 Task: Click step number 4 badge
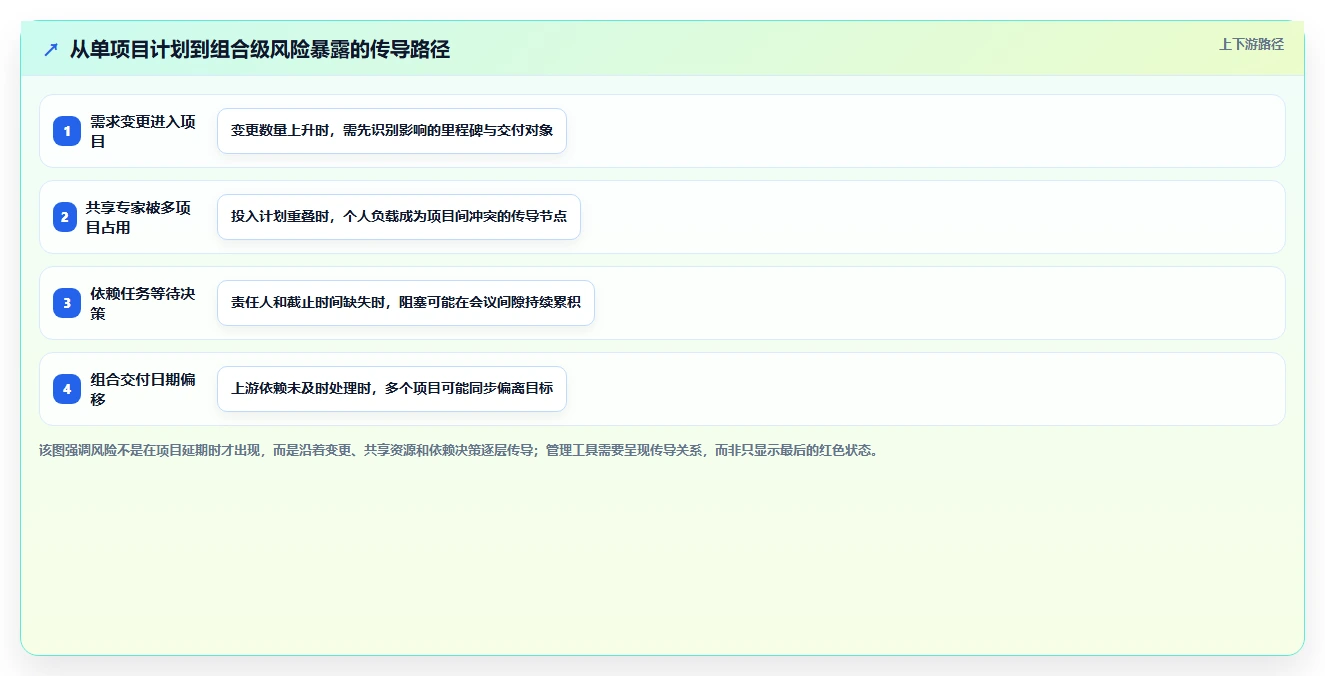(x=67, y=389)
